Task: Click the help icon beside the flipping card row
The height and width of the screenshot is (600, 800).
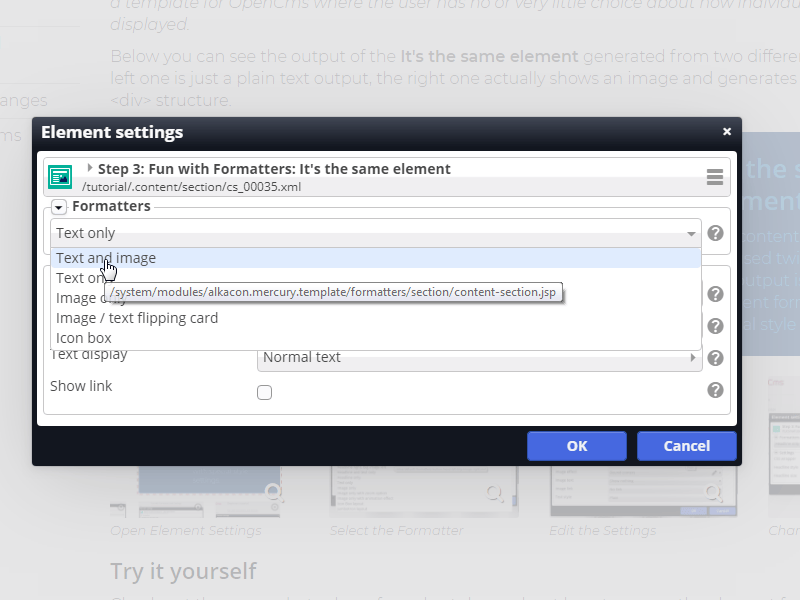Action: tap(715, 325)
